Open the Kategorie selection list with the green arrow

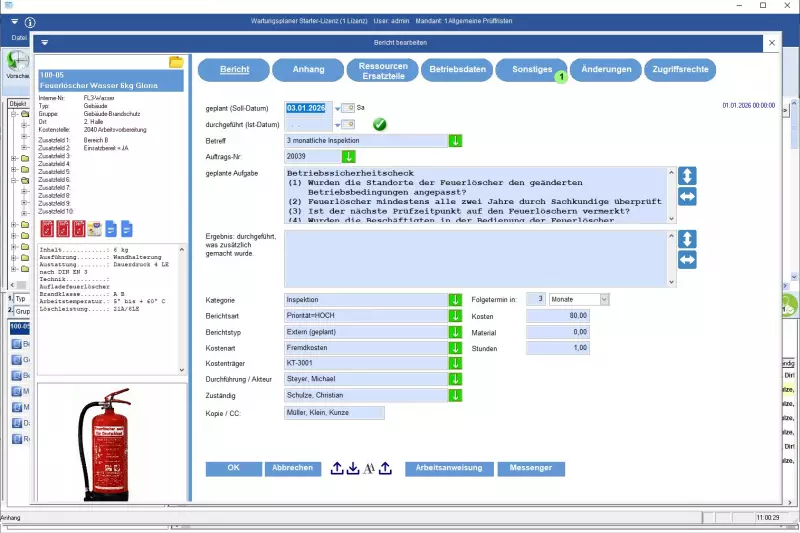coord(455,299)
